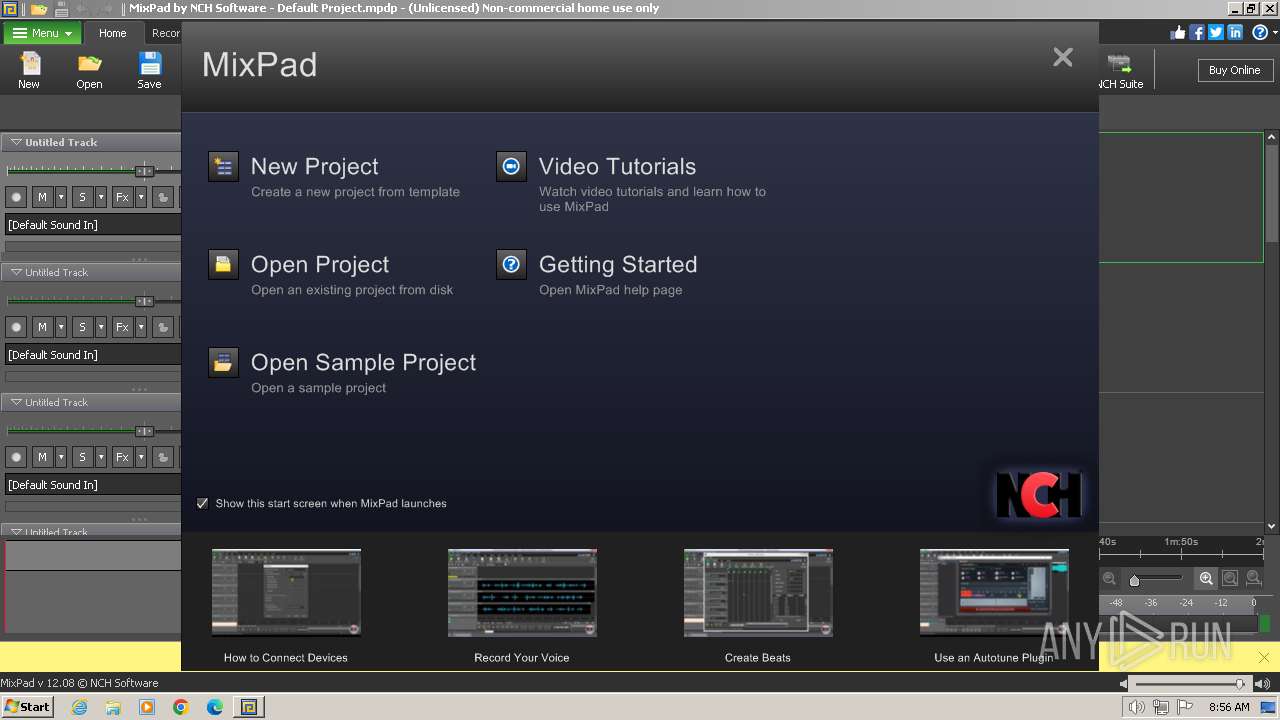Open Record Your Voice tutorial thumbnail
This screenshot has width=1280, height=720.
pyautogui.click(x=522, y=592)
